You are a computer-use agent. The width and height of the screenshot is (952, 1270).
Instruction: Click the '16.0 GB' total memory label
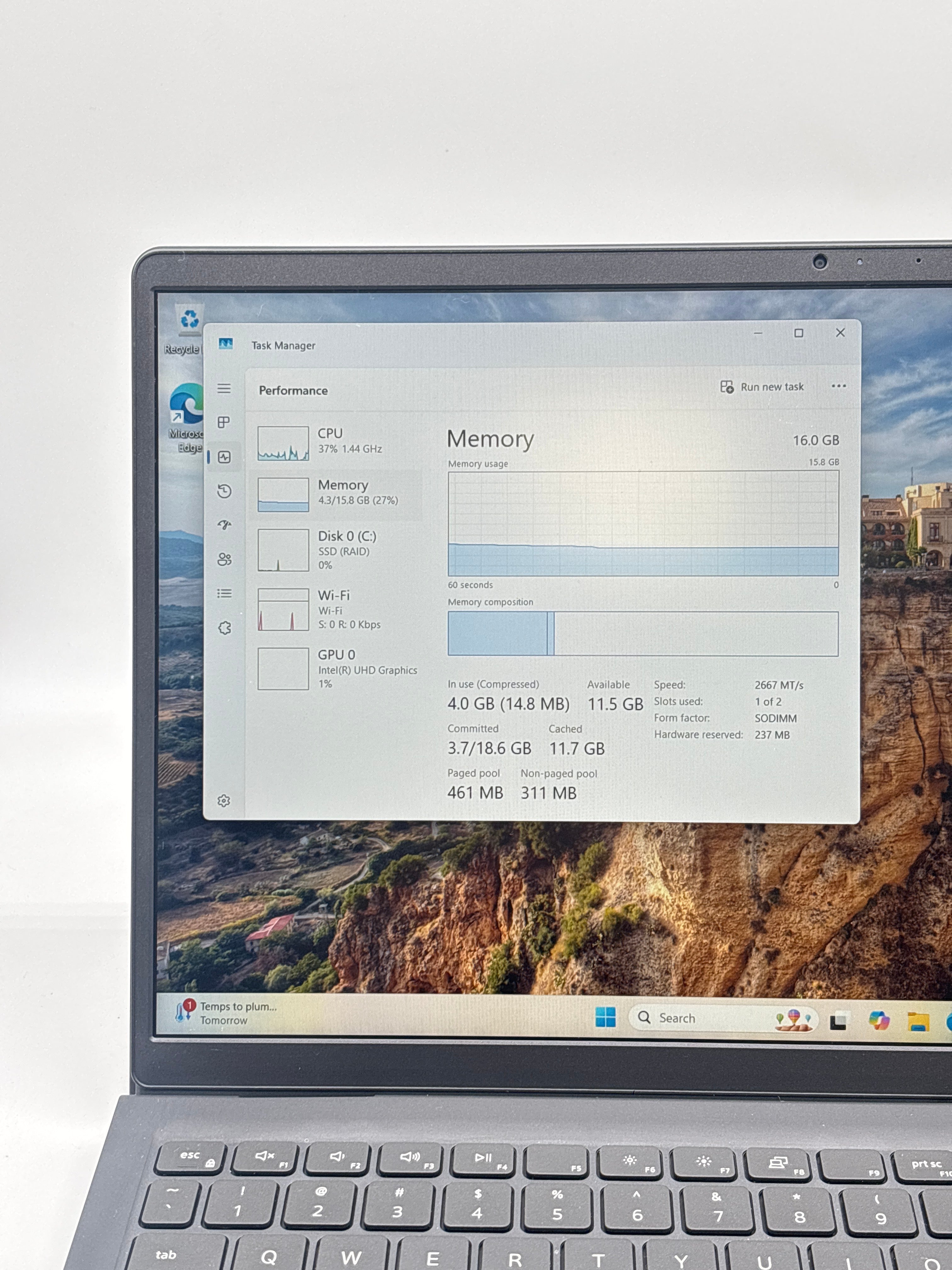click(x=816, y=440)
